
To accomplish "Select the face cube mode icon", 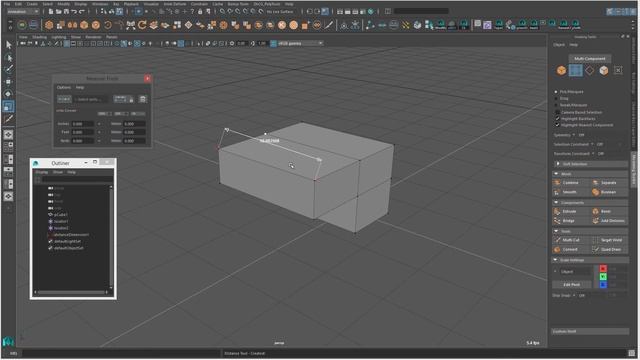I will tap(604, 71).
